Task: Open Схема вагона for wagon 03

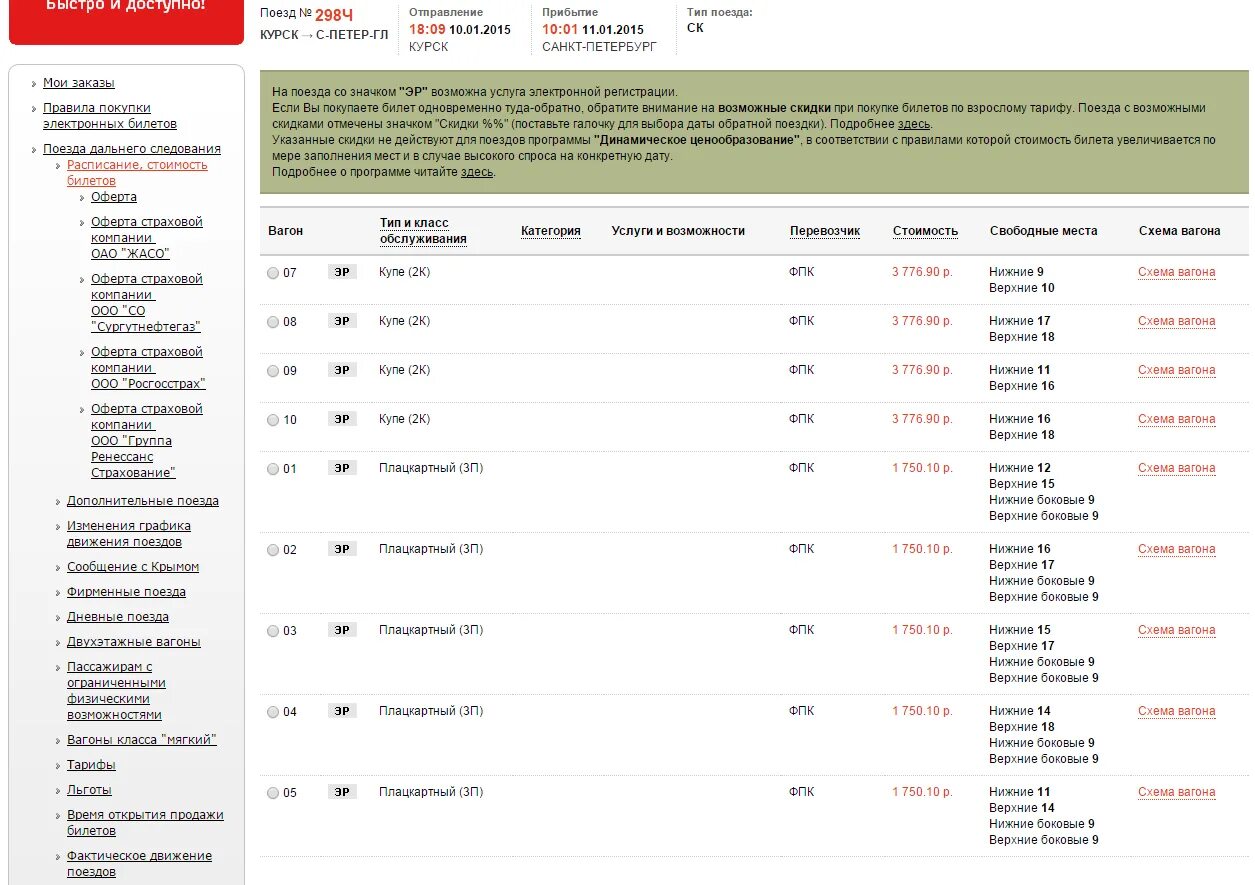Action: pyautogui.click(x=1177, y=630)
